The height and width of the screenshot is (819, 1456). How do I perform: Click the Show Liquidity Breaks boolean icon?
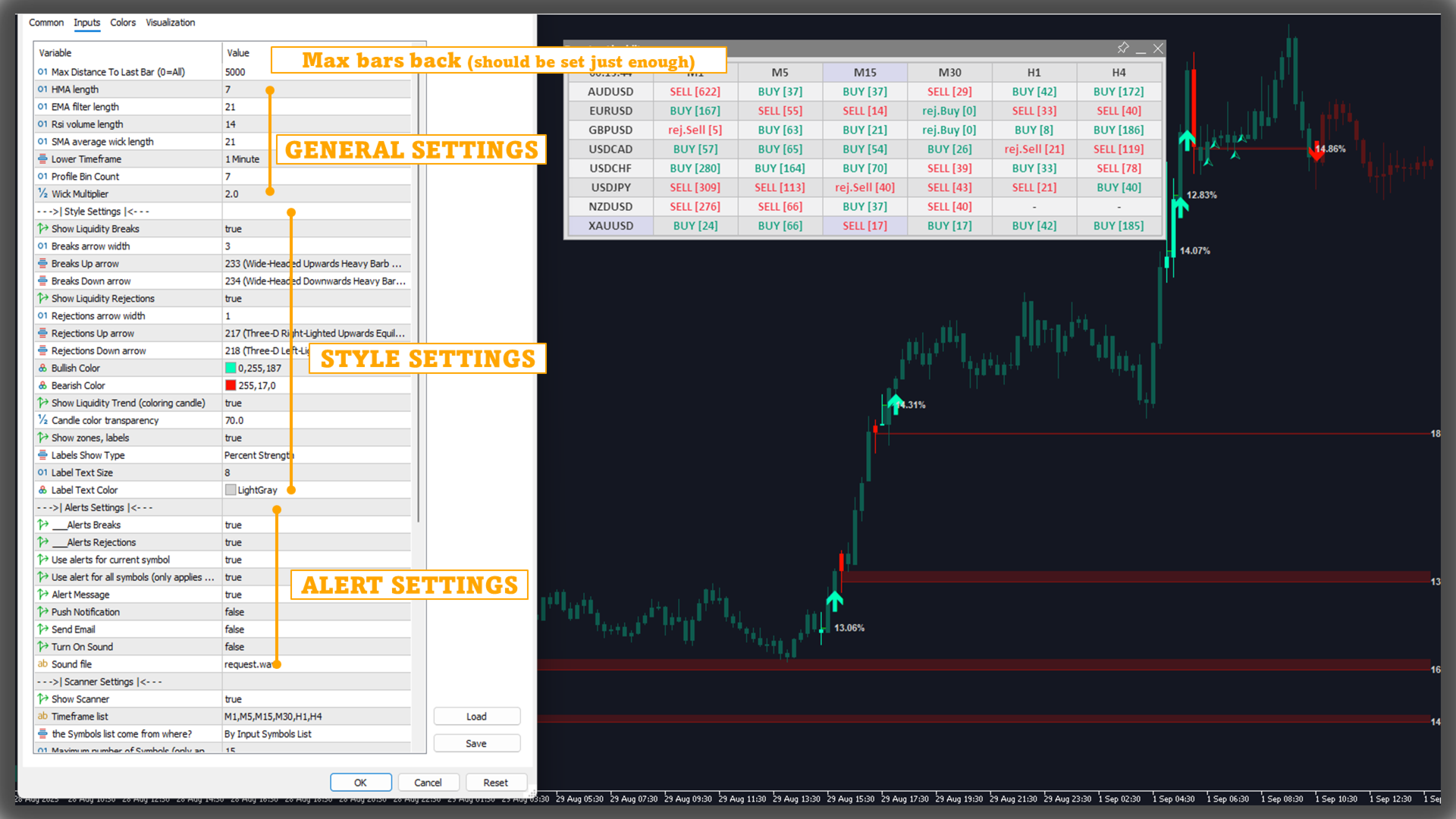(42, 228)
